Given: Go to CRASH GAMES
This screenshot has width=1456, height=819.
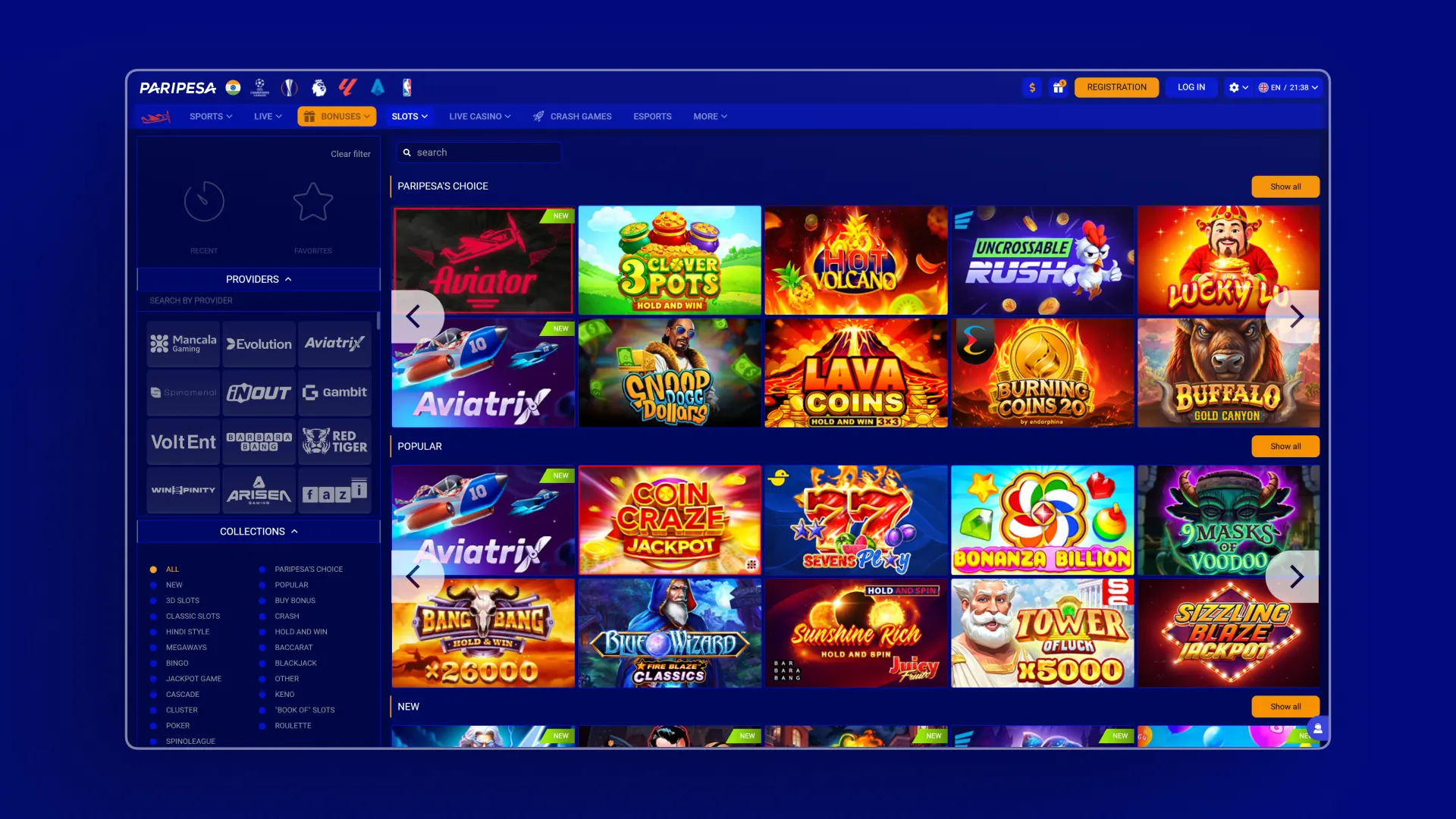Looking at the screenshot, I should (573, 117).
